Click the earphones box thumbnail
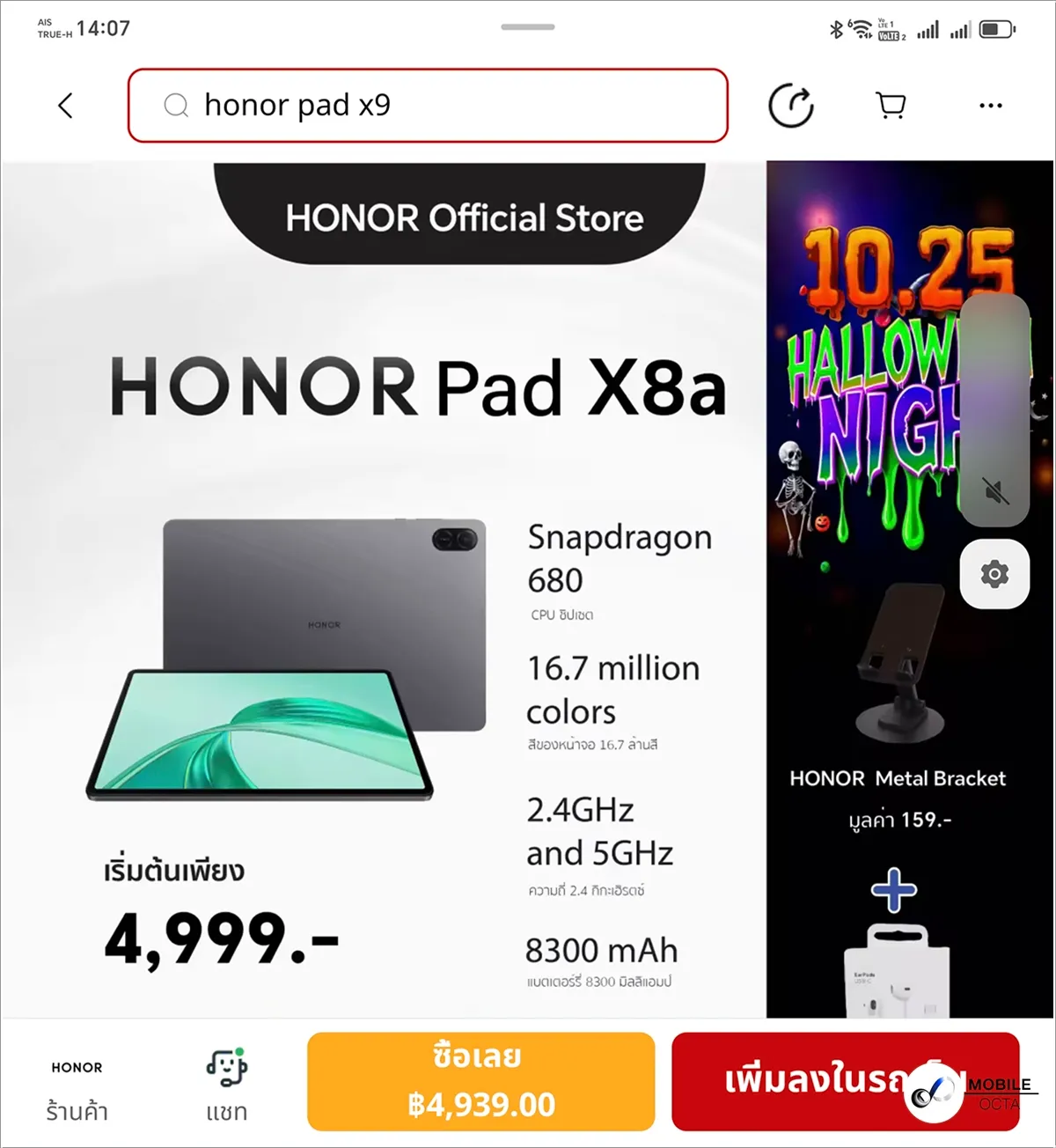1056x1148 pixels. [897, 970]
